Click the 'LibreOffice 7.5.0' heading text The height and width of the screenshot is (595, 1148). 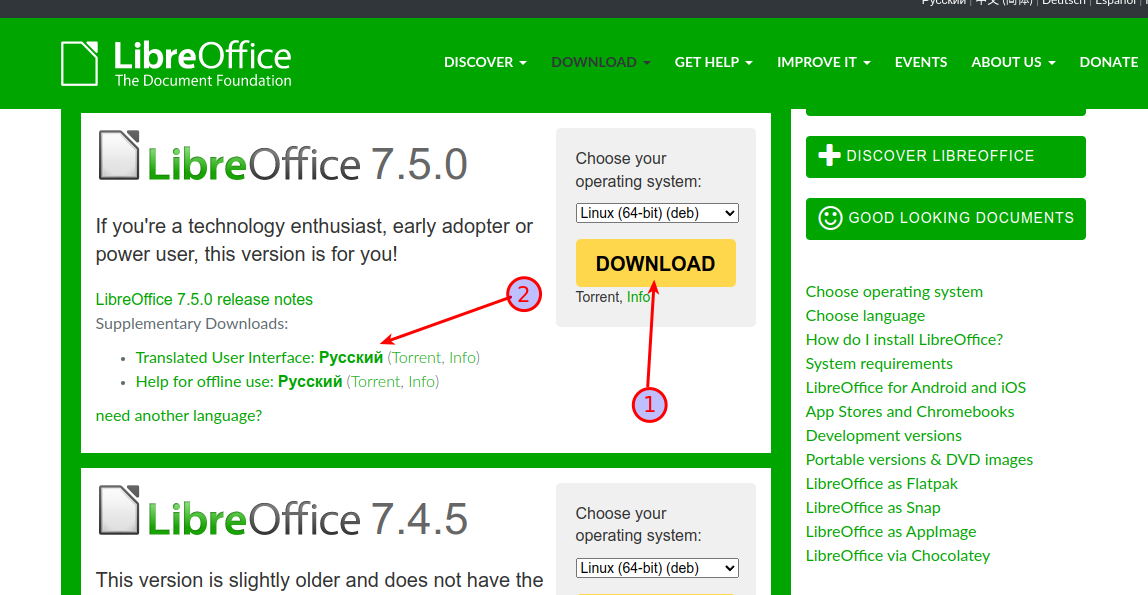(308, 163)
